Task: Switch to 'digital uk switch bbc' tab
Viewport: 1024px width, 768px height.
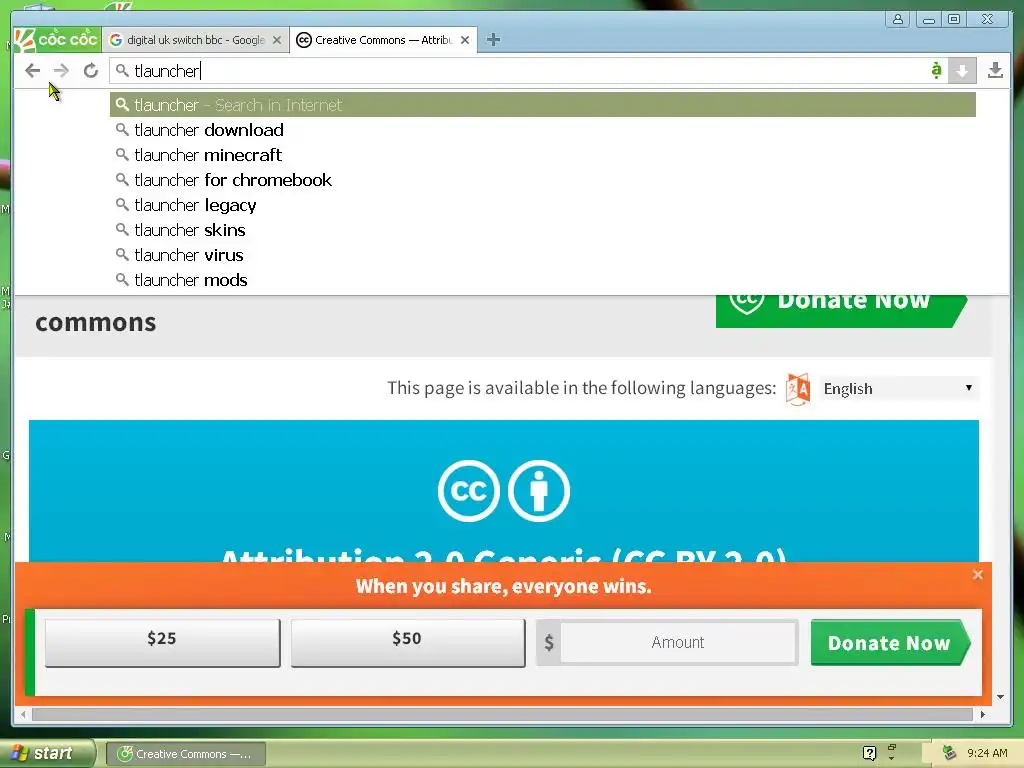Action: (195, 40)
